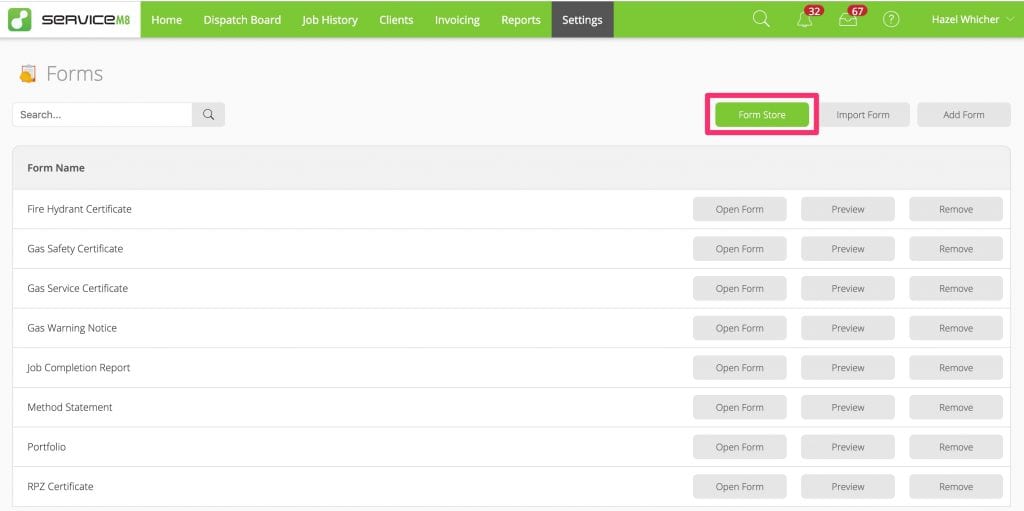Click the search magnifier button beside the Search field
Image resolution: width=1024 pixels, height=511 pixels.
(x=208, y=114)
